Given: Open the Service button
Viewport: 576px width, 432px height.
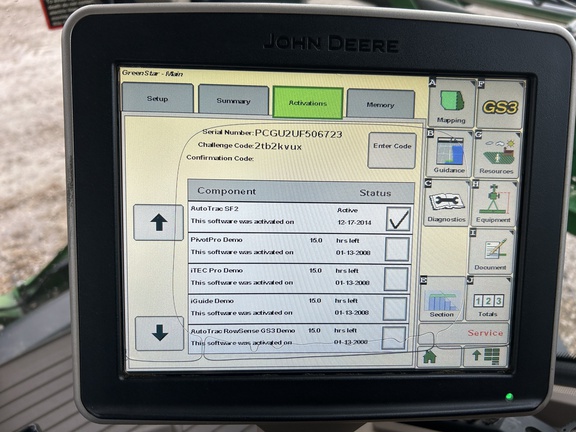Looking at the screenshot, I should pyautogui.click(x=464, y=333).
